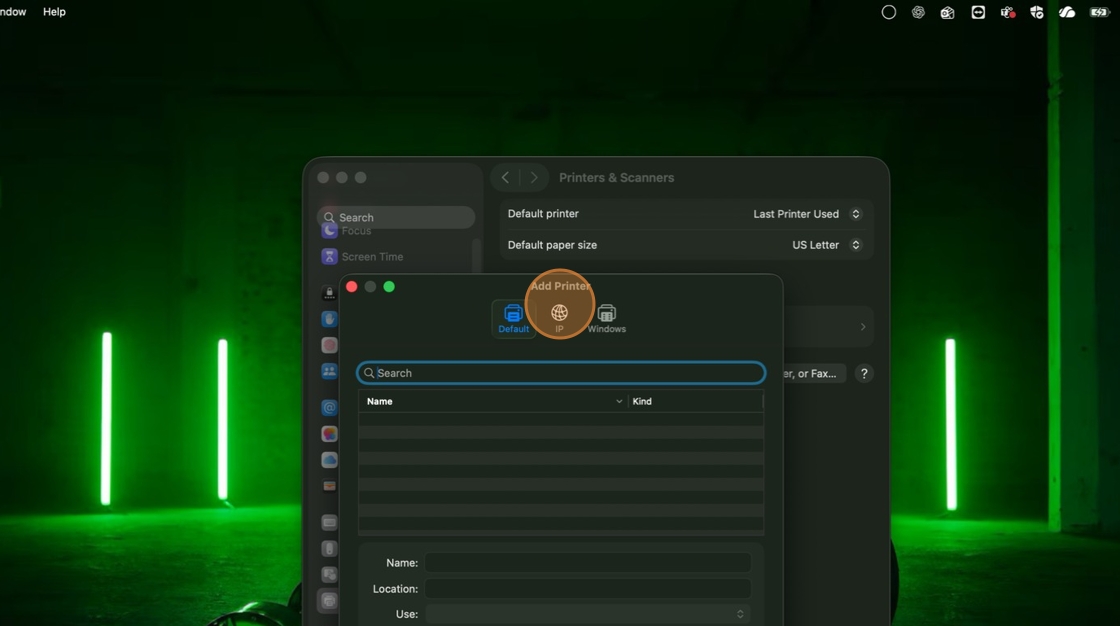
Task: Open Game Center icon in sidebar
Action: (329, 434)
